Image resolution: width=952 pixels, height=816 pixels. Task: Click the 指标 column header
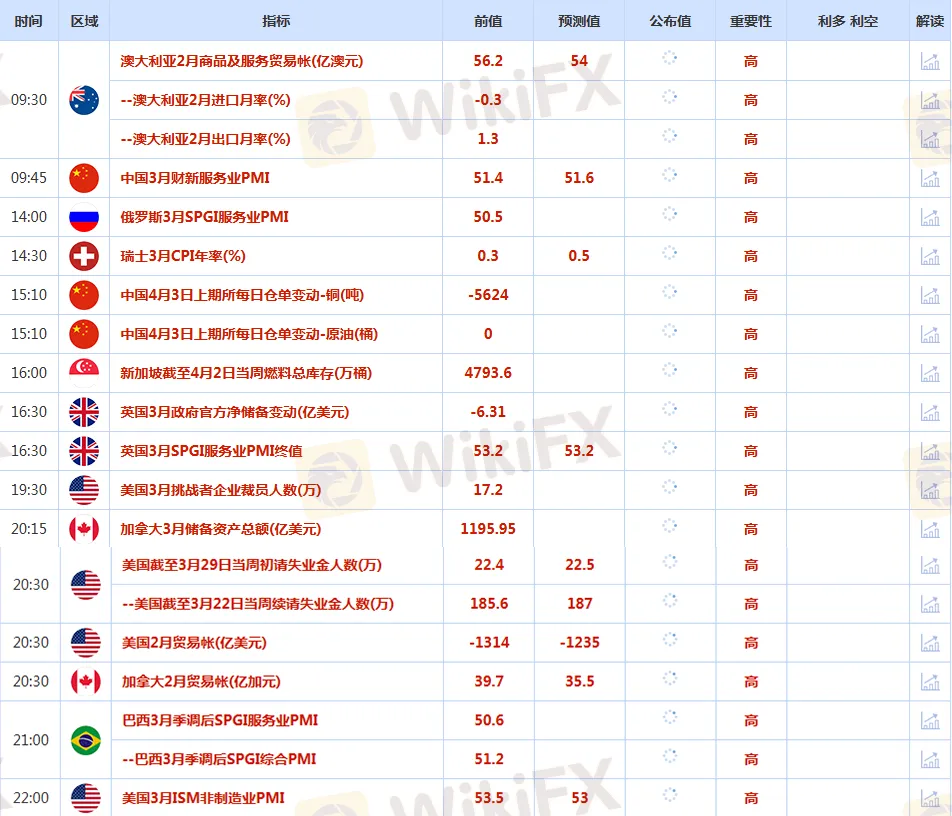click(276, 21)
